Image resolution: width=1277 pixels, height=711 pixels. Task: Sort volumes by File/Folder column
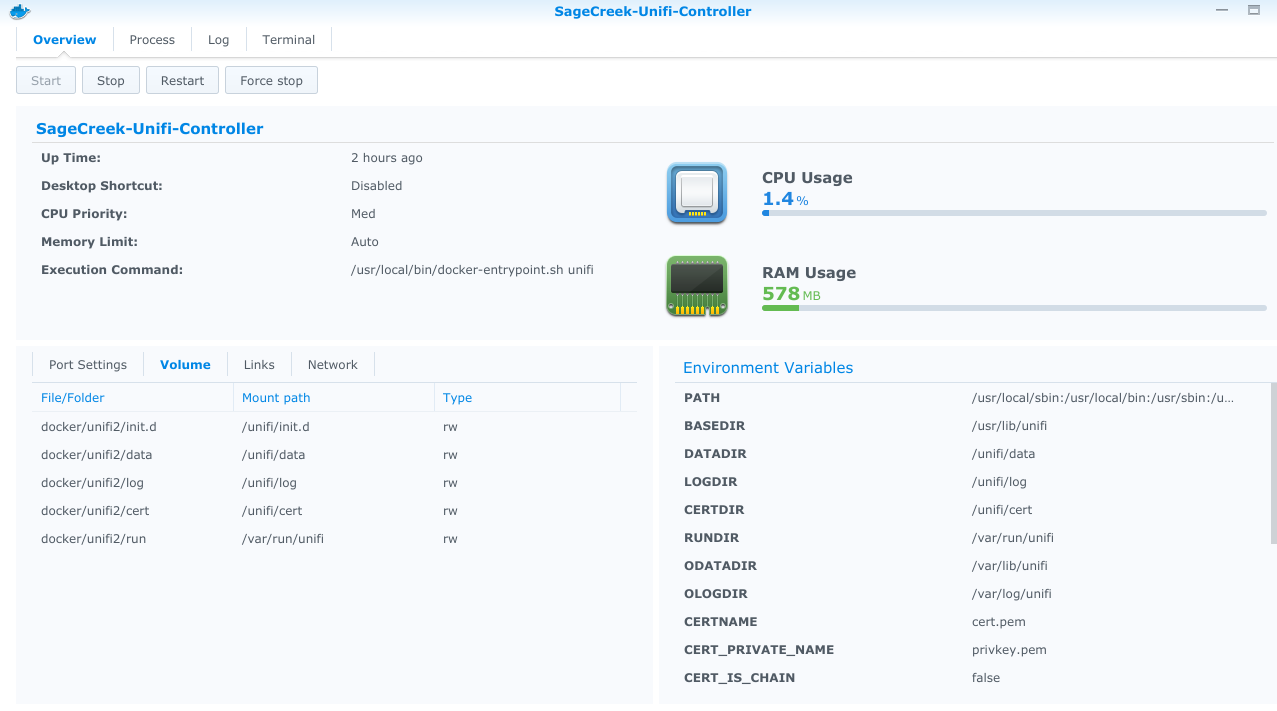click(72, 397)
